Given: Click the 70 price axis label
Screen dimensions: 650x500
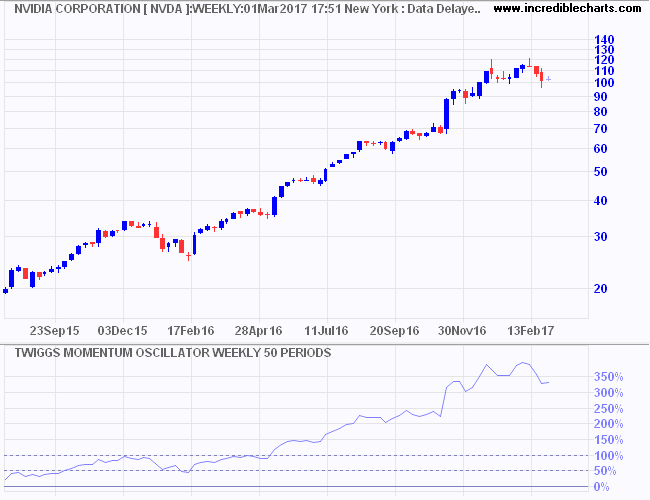Looking at the screenshot, I should coord(601,129).
